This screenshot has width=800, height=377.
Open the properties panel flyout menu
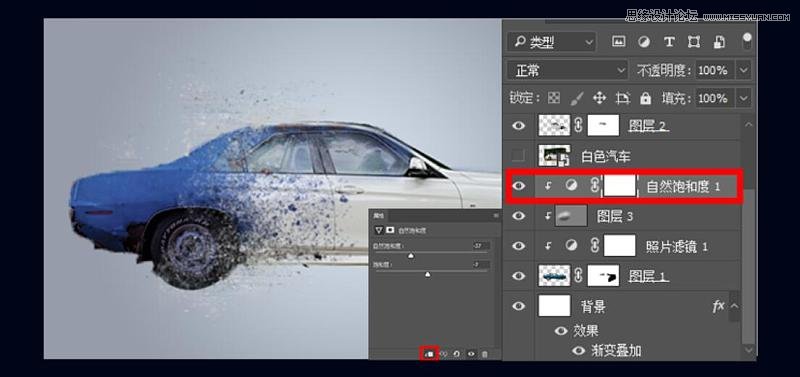(x=495, y=216)
